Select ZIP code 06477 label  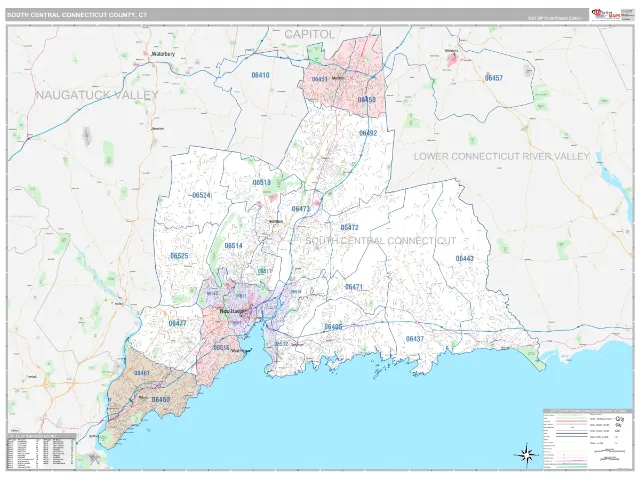178,323
